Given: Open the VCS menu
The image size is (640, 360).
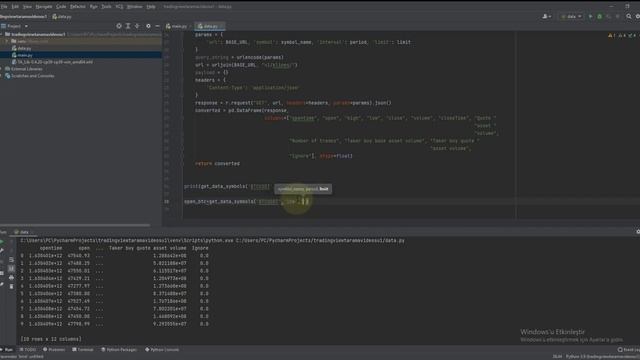Looking at the screenshot, I should [x=119, y=7].
